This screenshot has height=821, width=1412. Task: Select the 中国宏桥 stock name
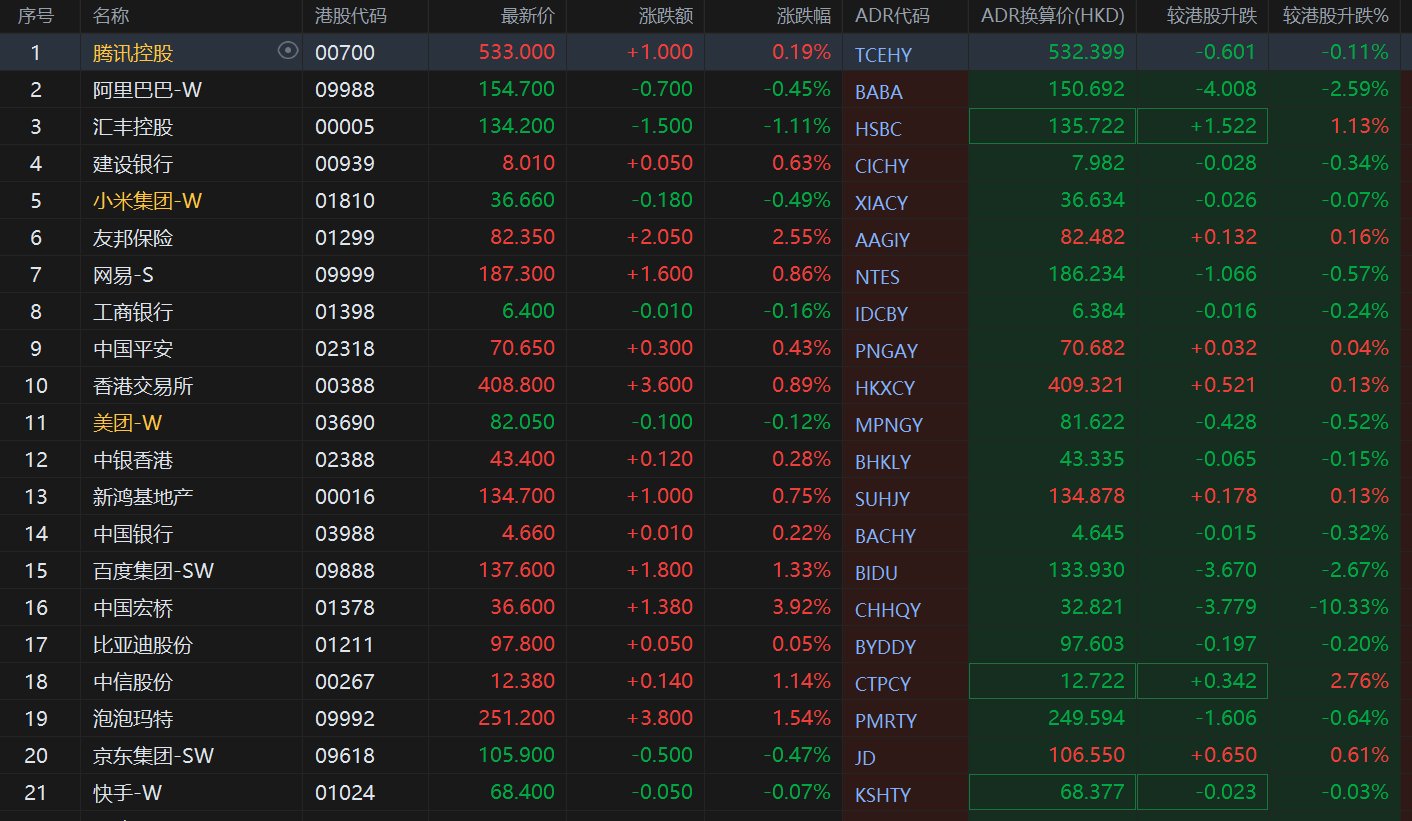point(133,608)
